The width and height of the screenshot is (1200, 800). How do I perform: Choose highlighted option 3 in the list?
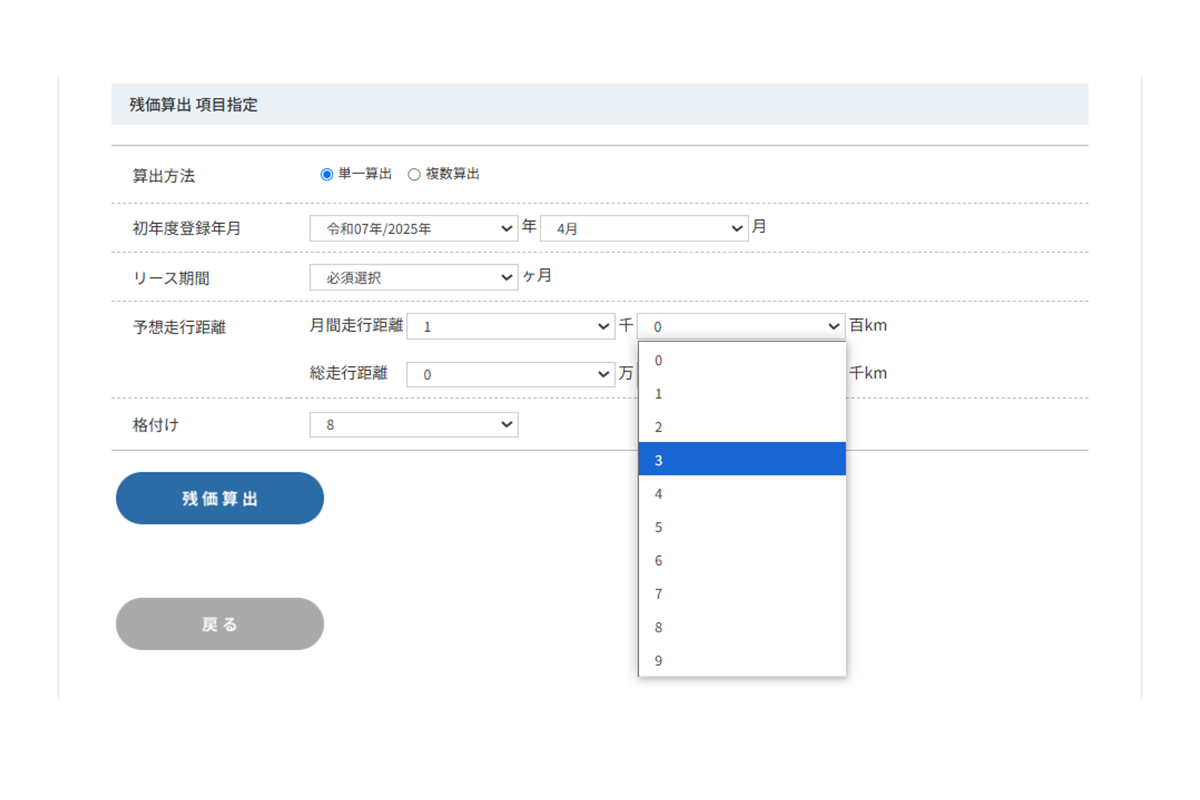[742, 460]
